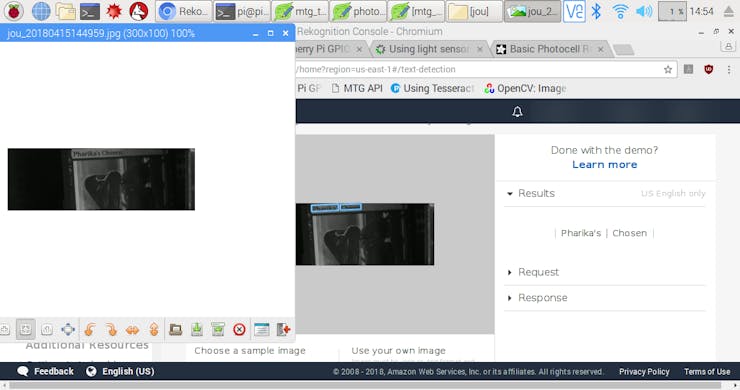The width and height of the screenshot is (740, 390).
Task: Toggle original size zoom button
Action: [x=47, y=329]
